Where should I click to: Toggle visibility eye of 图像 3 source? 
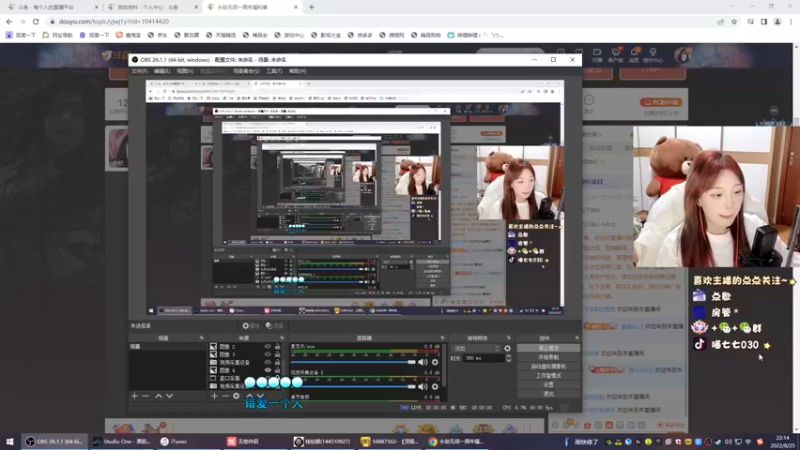click(x=268, y=354)
